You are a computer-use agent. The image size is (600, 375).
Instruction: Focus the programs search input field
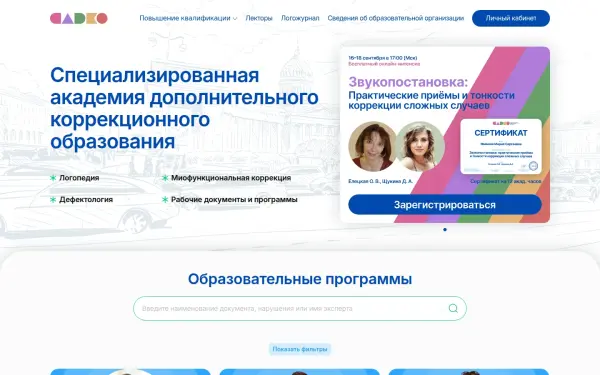click(x=300, y=308)
